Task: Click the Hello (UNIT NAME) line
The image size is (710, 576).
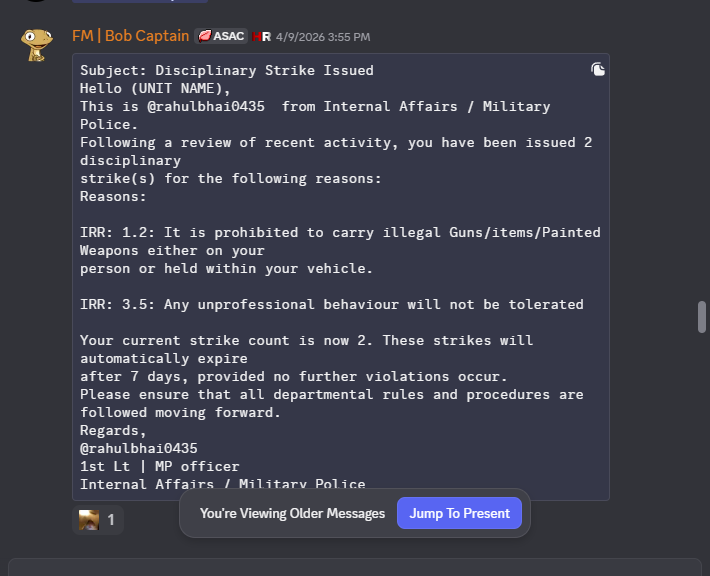Action: [155, 88]
